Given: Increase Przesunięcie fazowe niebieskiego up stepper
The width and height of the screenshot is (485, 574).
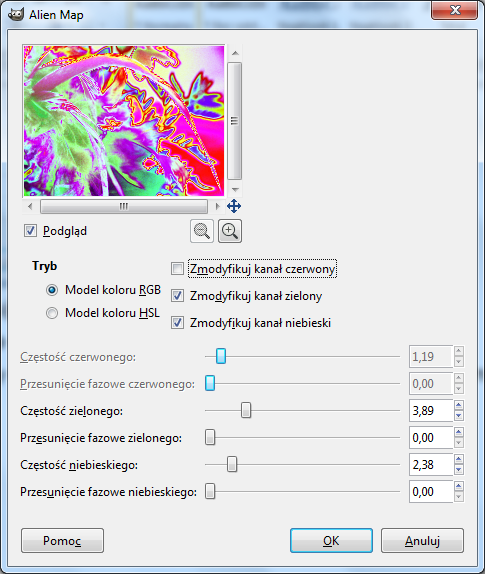Looking at the screenshot, I should coord(459,486).
